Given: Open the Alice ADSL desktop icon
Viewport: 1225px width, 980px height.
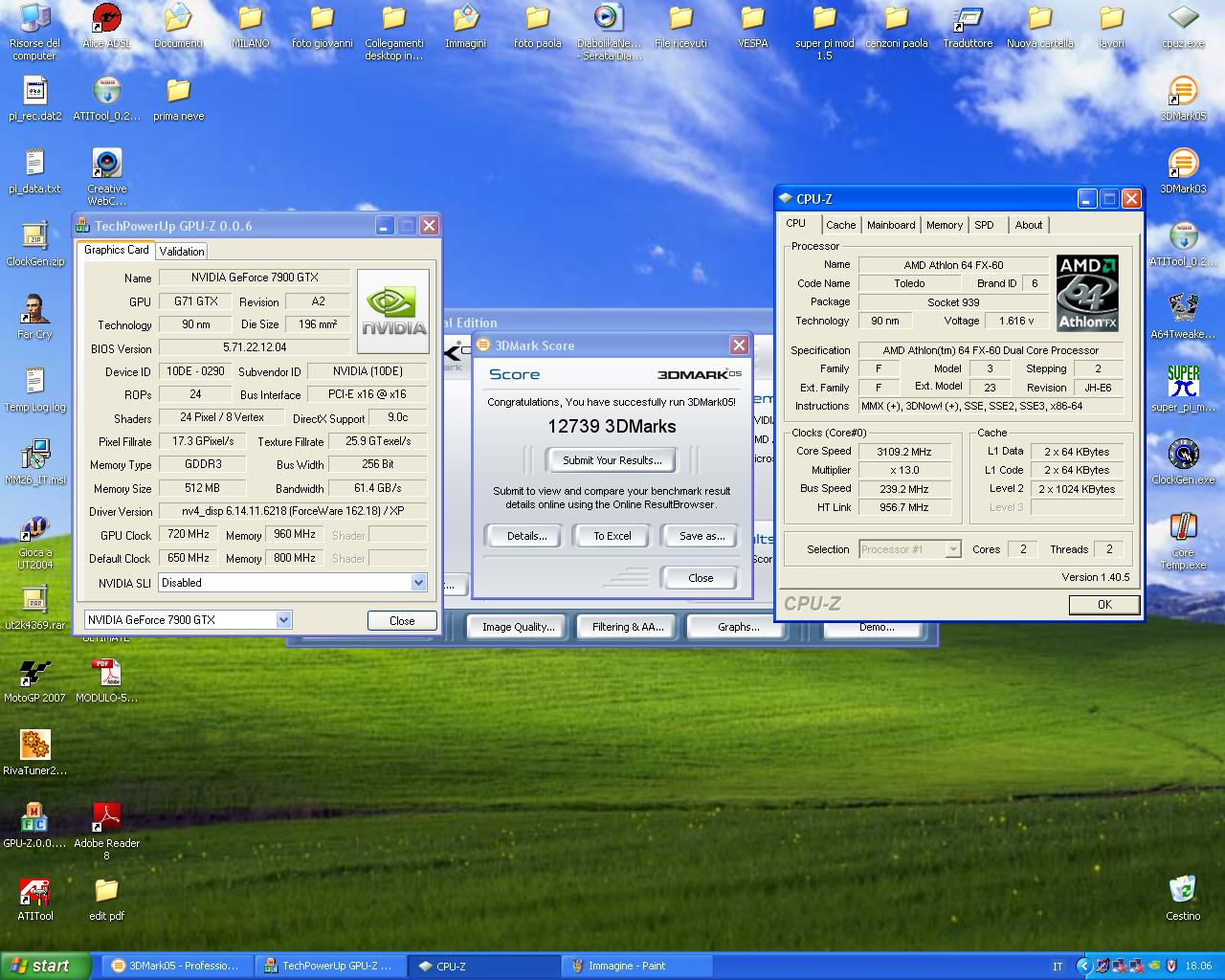Looking at the screenshot, I should [x=106, y=27].
